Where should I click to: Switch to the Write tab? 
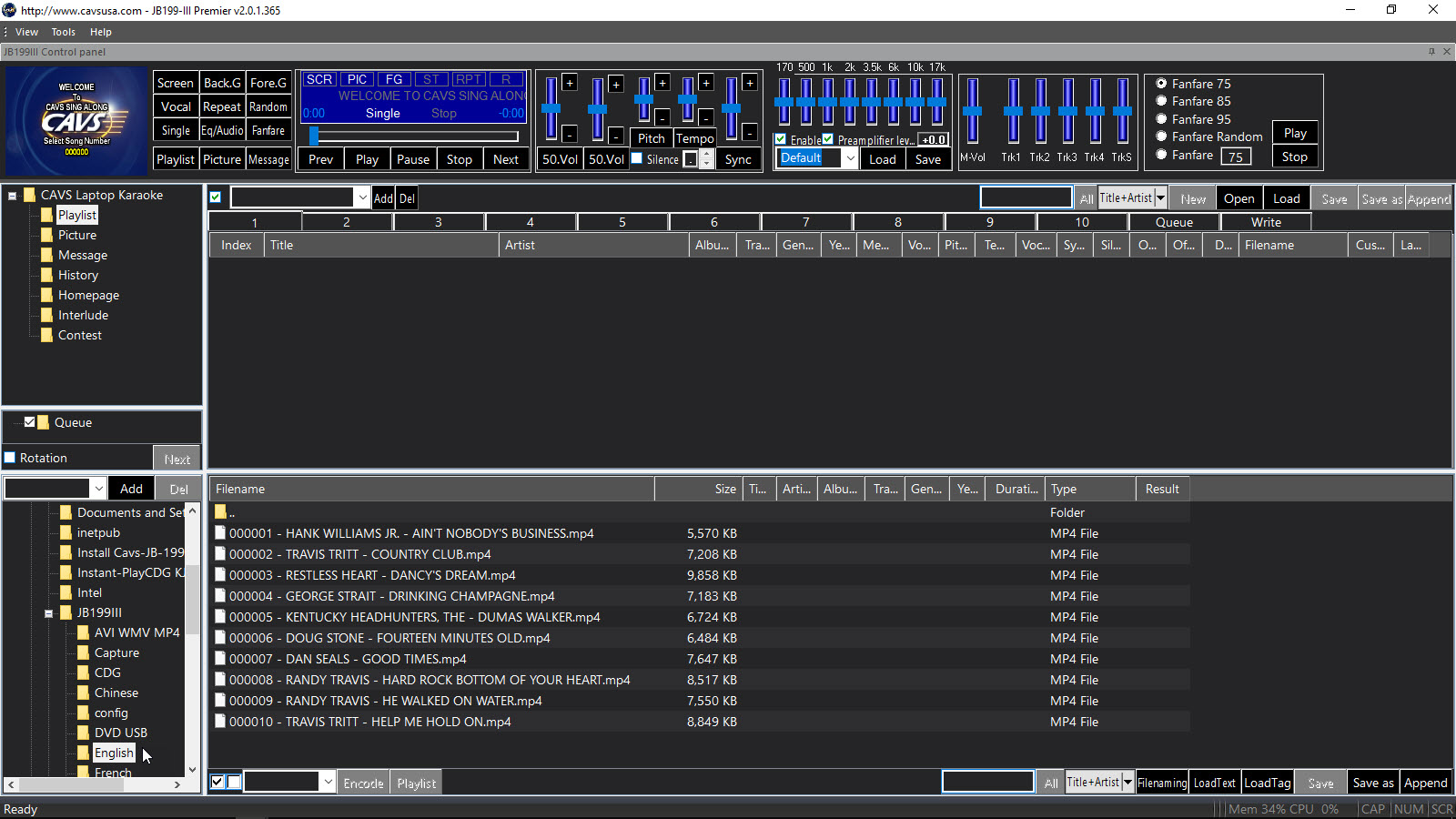(1266, 222)
